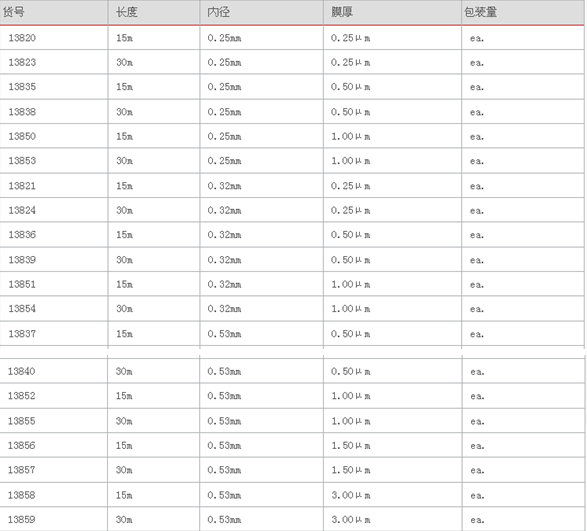587x531 pixels.
Task: Click item number 13824
Action: tap(22, 210)
